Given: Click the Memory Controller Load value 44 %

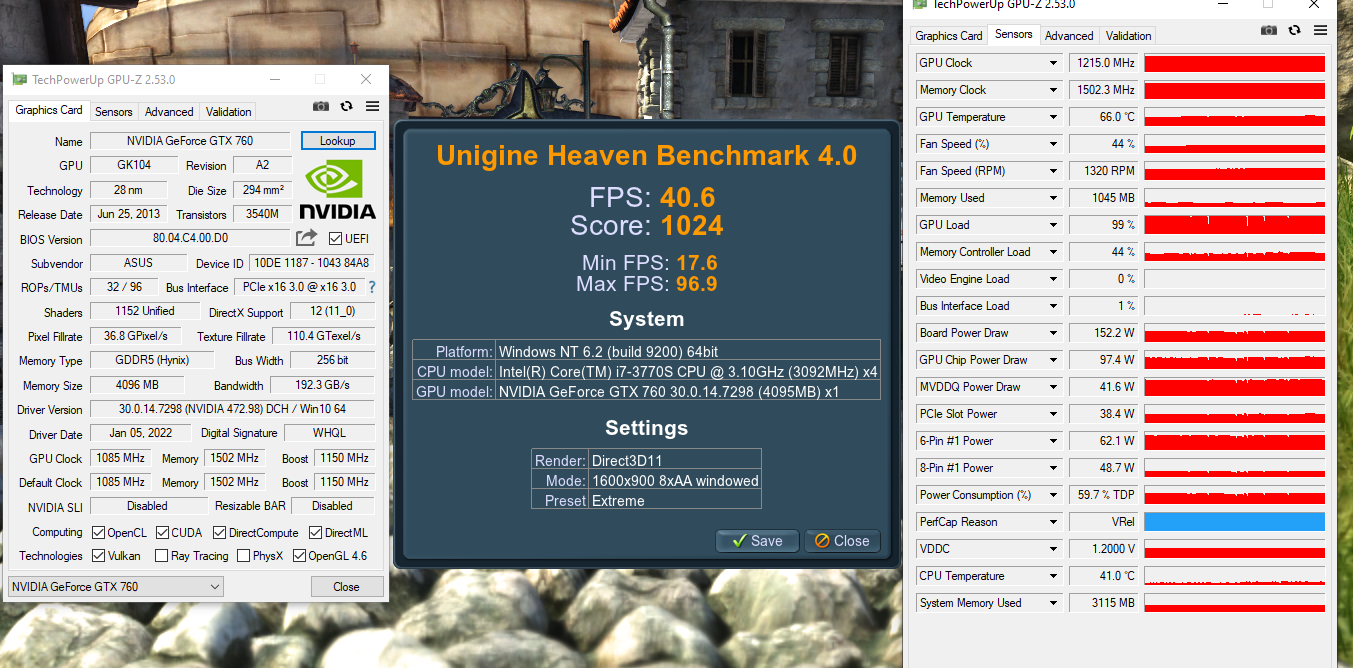Looking at the screenshot, I should (1105, 252).
